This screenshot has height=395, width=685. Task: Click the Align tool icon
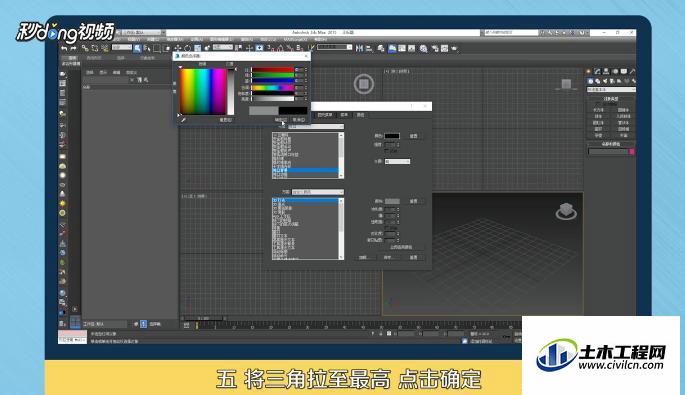pyautogui.click(x=369, y=48)
